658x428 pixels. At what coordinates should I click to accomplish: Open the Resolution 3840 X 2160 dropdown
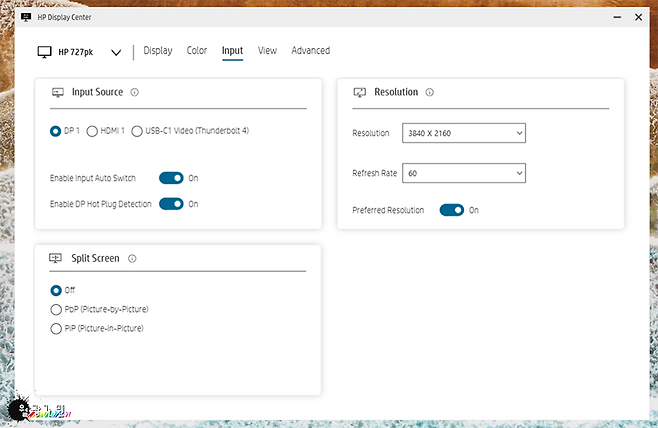464,133
